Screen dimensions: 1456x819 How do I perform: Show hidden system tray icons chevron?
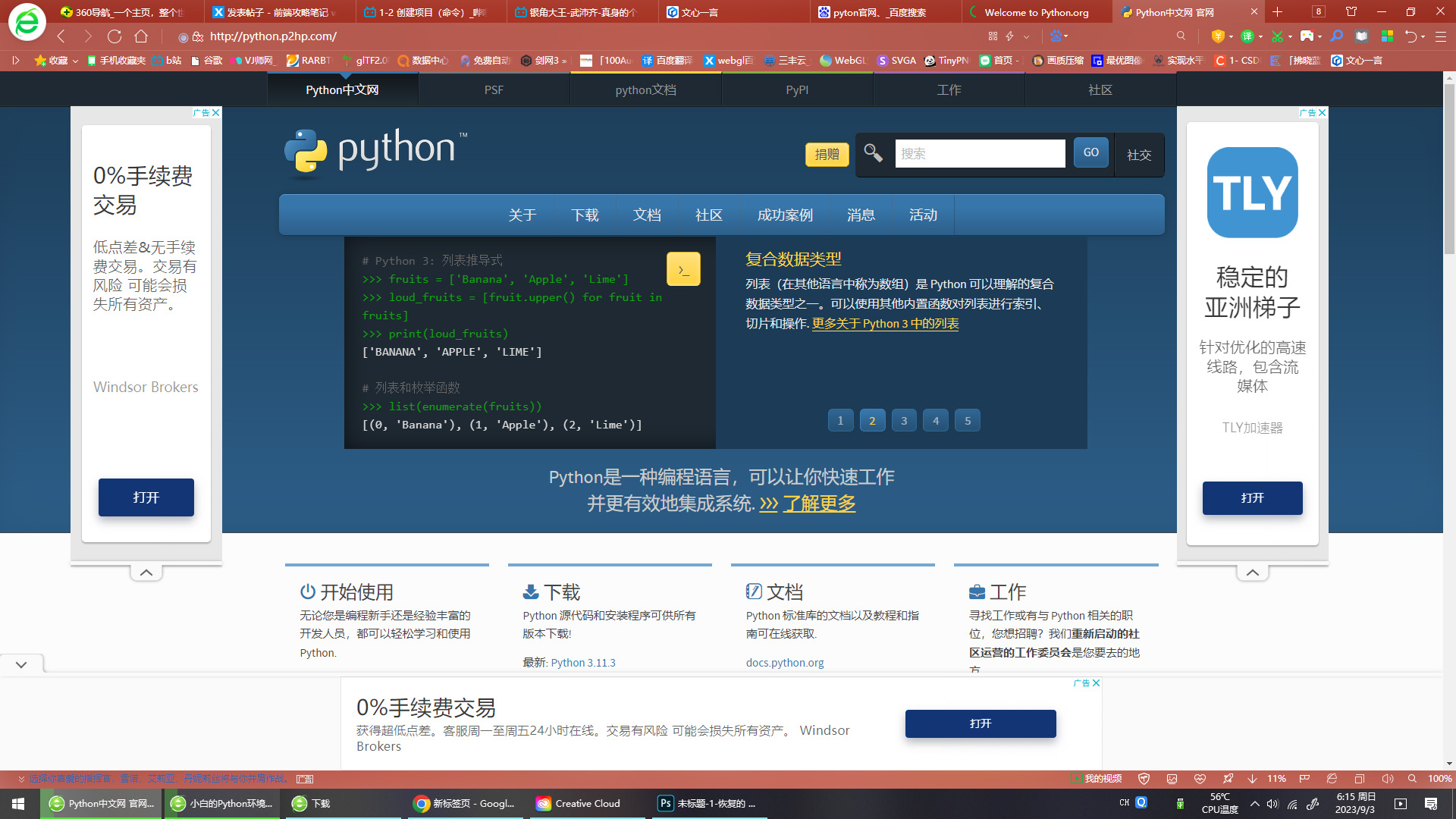coord(1255,803)
